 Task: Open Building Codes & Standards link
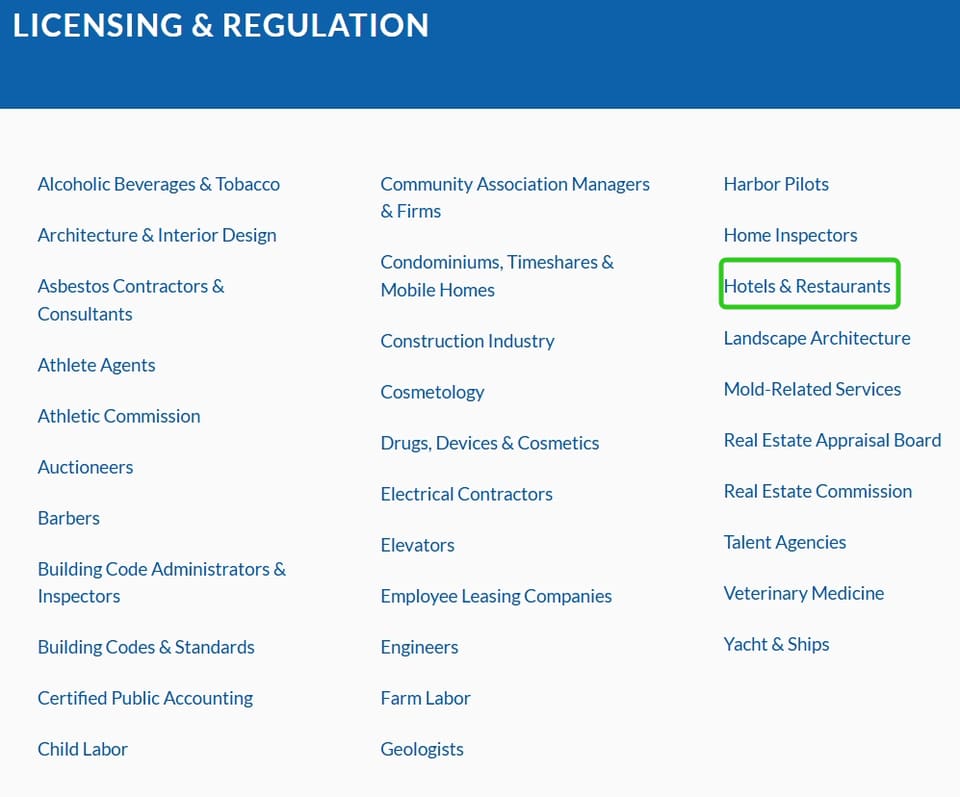pyautogui.click(x=146, y=647)
